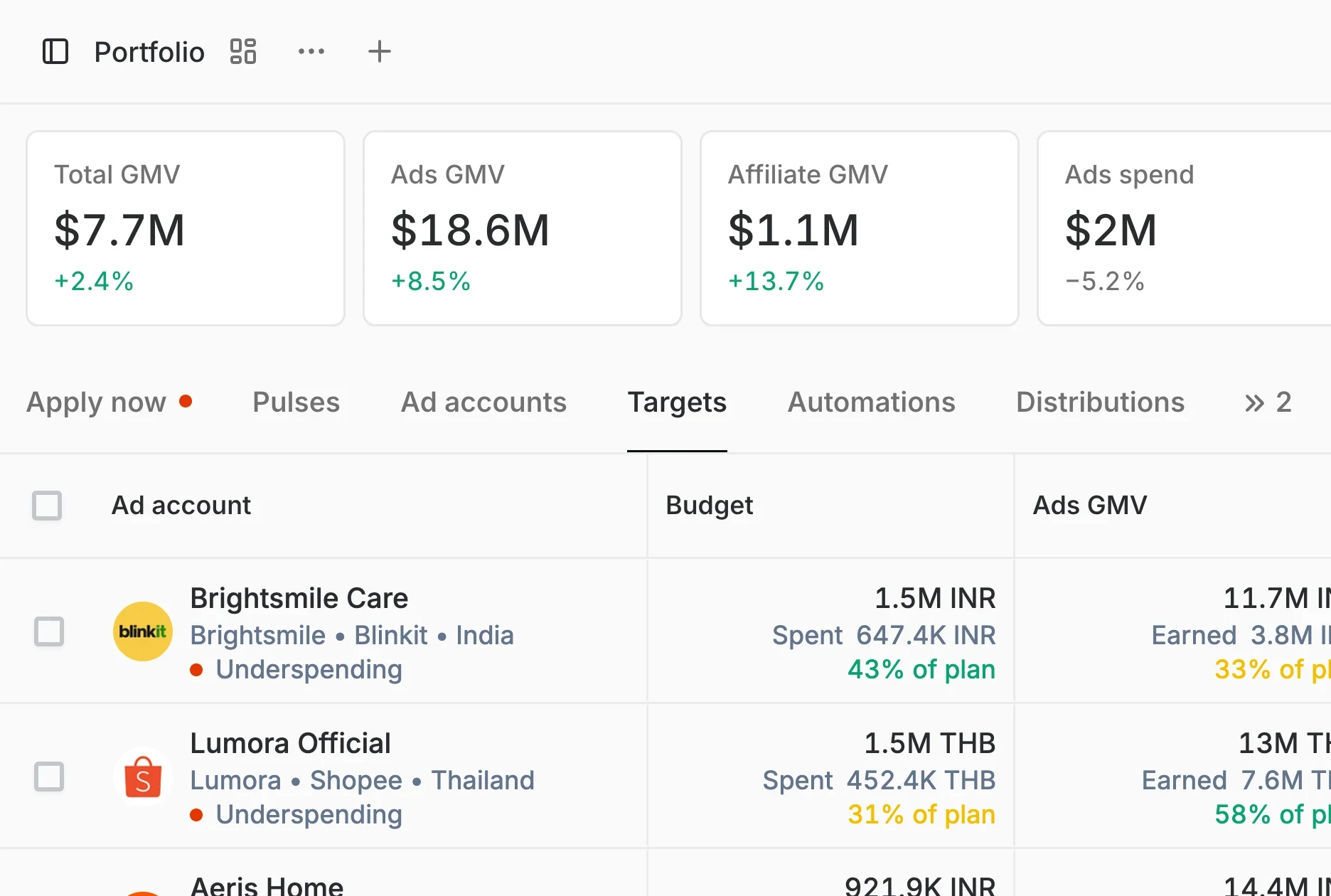Open the Ads spend card
The image size is (1331, 896).
[1184, 228]
